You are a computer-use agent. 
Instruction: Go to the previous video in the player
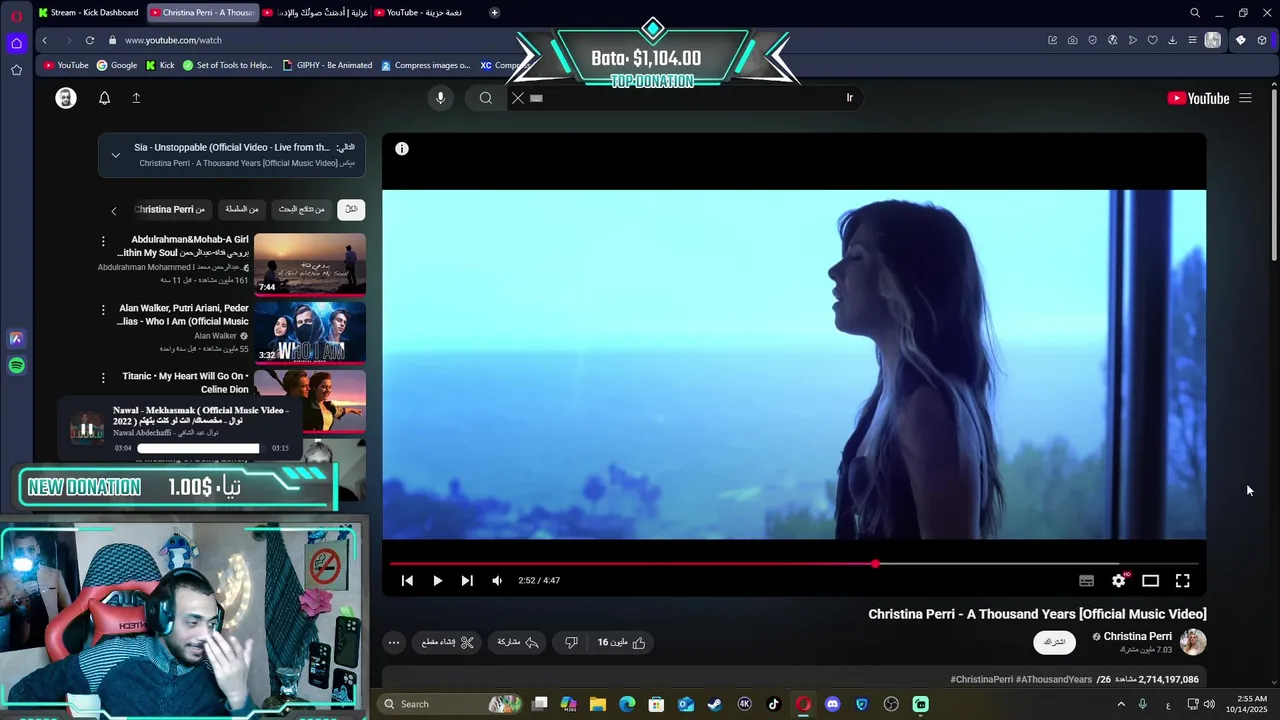(407, 580)
